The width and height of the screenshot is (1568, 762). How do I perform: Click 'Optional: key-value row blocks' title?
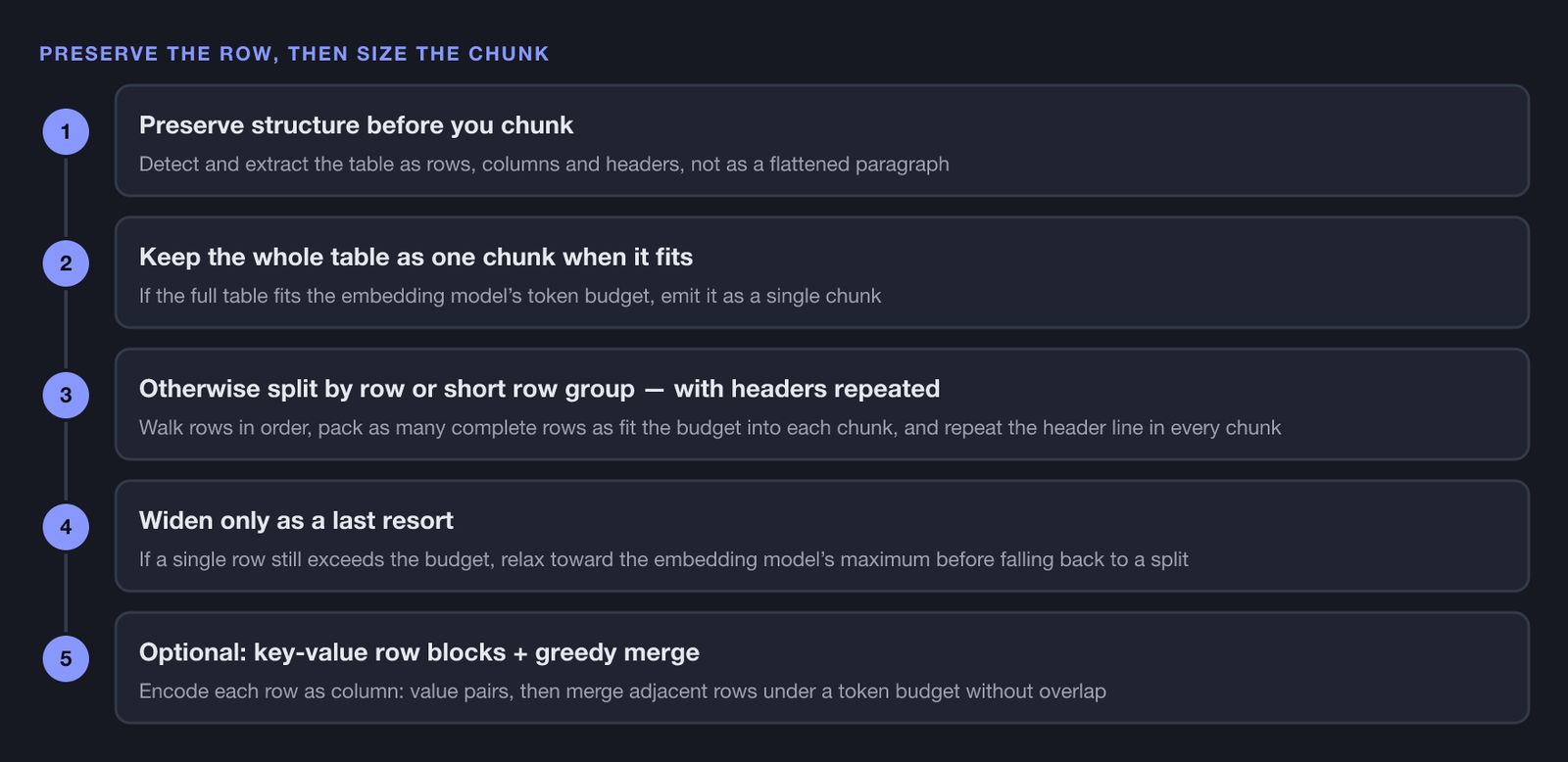coord(419,652)
